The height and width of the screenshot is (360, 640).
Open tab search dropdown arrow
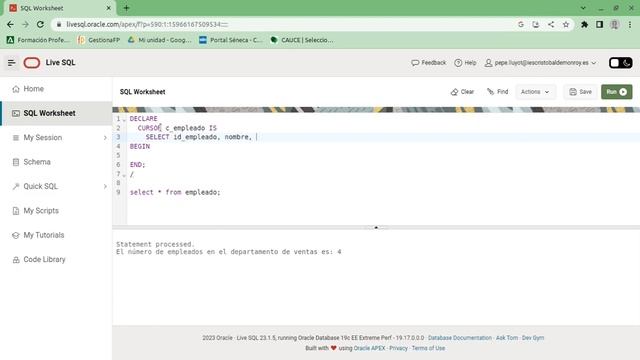583,8
